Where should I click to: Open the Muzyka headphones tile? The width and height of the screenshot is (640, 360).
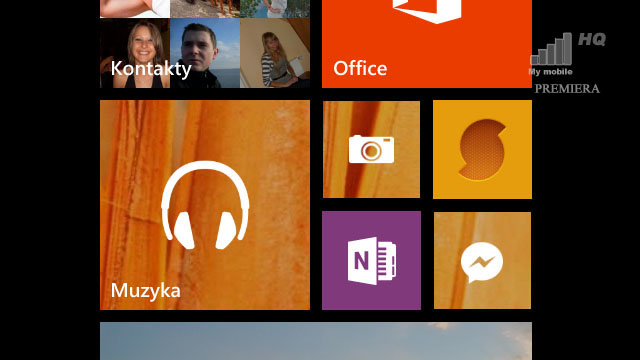click(x=205, y=205)
